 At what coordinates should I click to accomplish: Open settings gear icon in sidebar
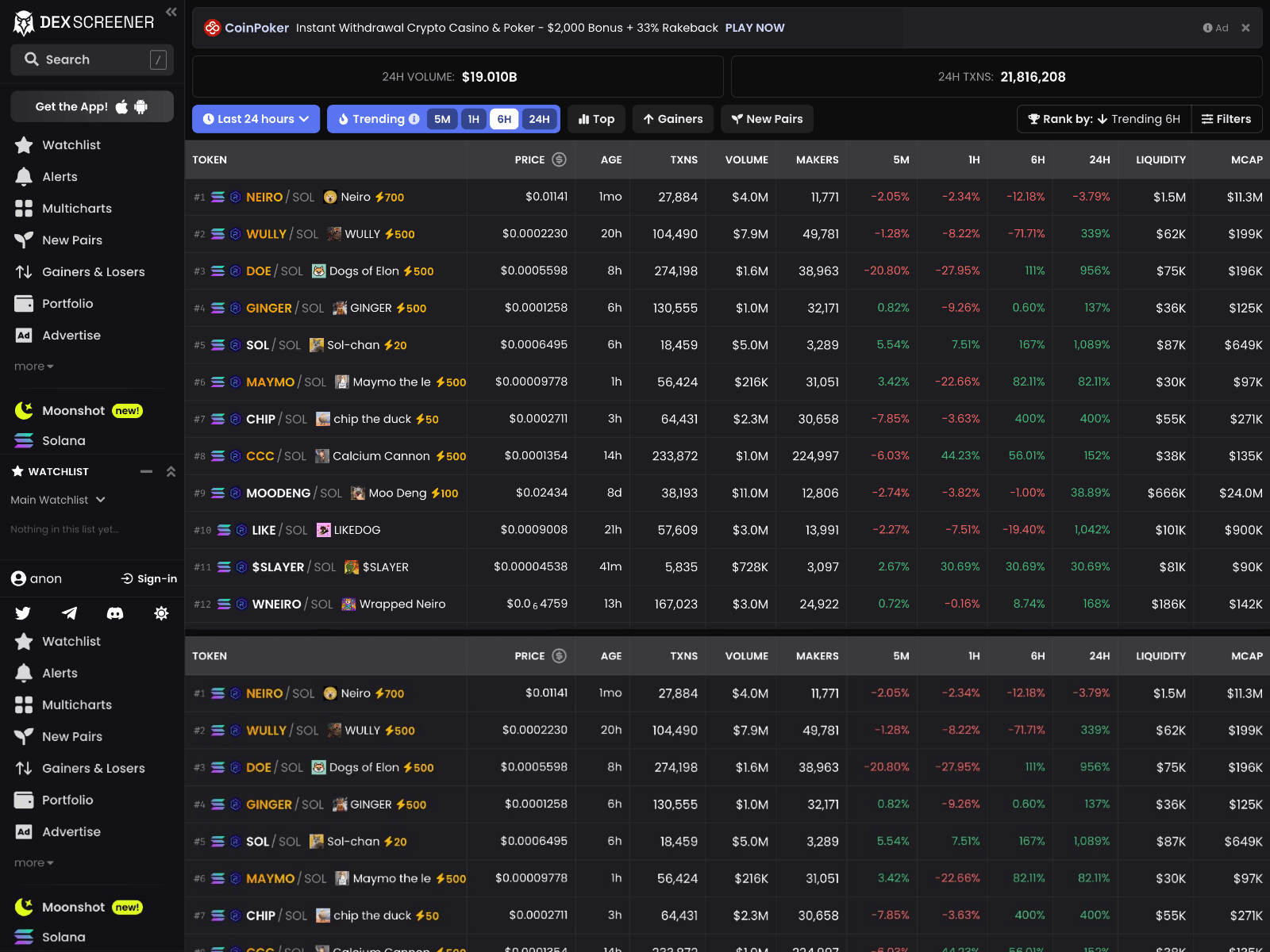tap(161, 612)
